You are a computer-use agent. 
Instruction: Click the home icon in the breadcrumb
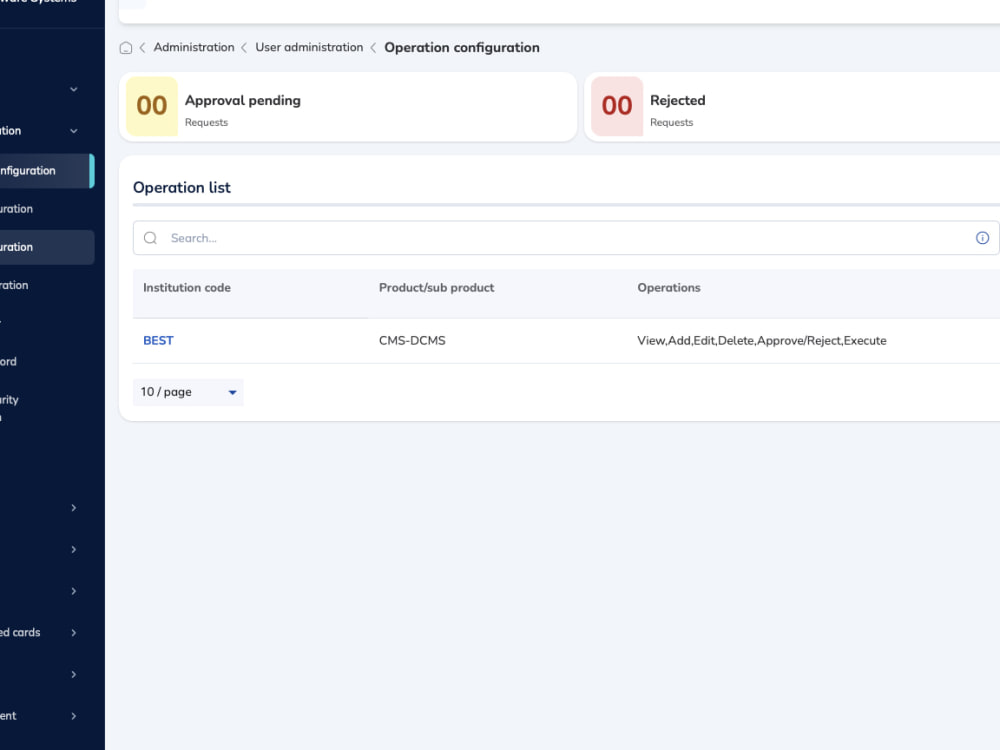pos(126,48)
